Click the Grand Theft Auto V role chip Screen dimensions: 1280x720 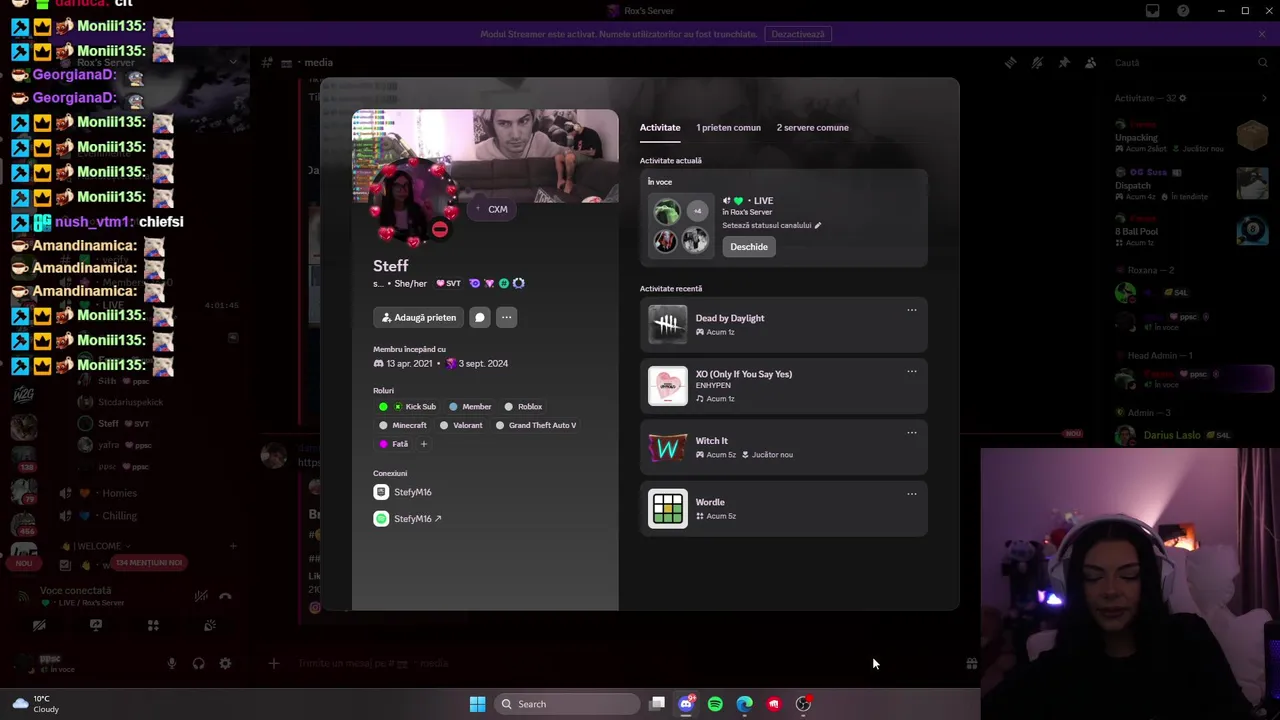536,425
